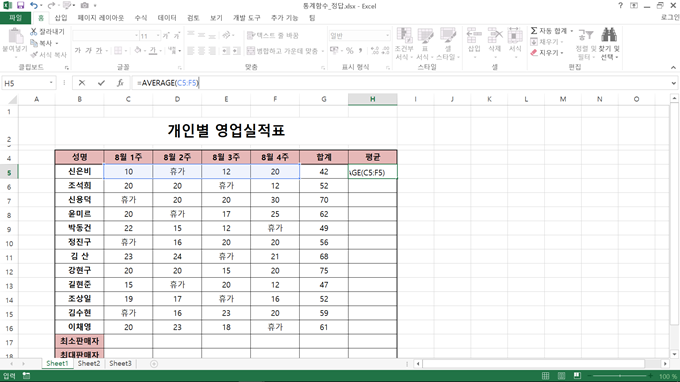Click the 로그인 sign-in link

point(670,17)
